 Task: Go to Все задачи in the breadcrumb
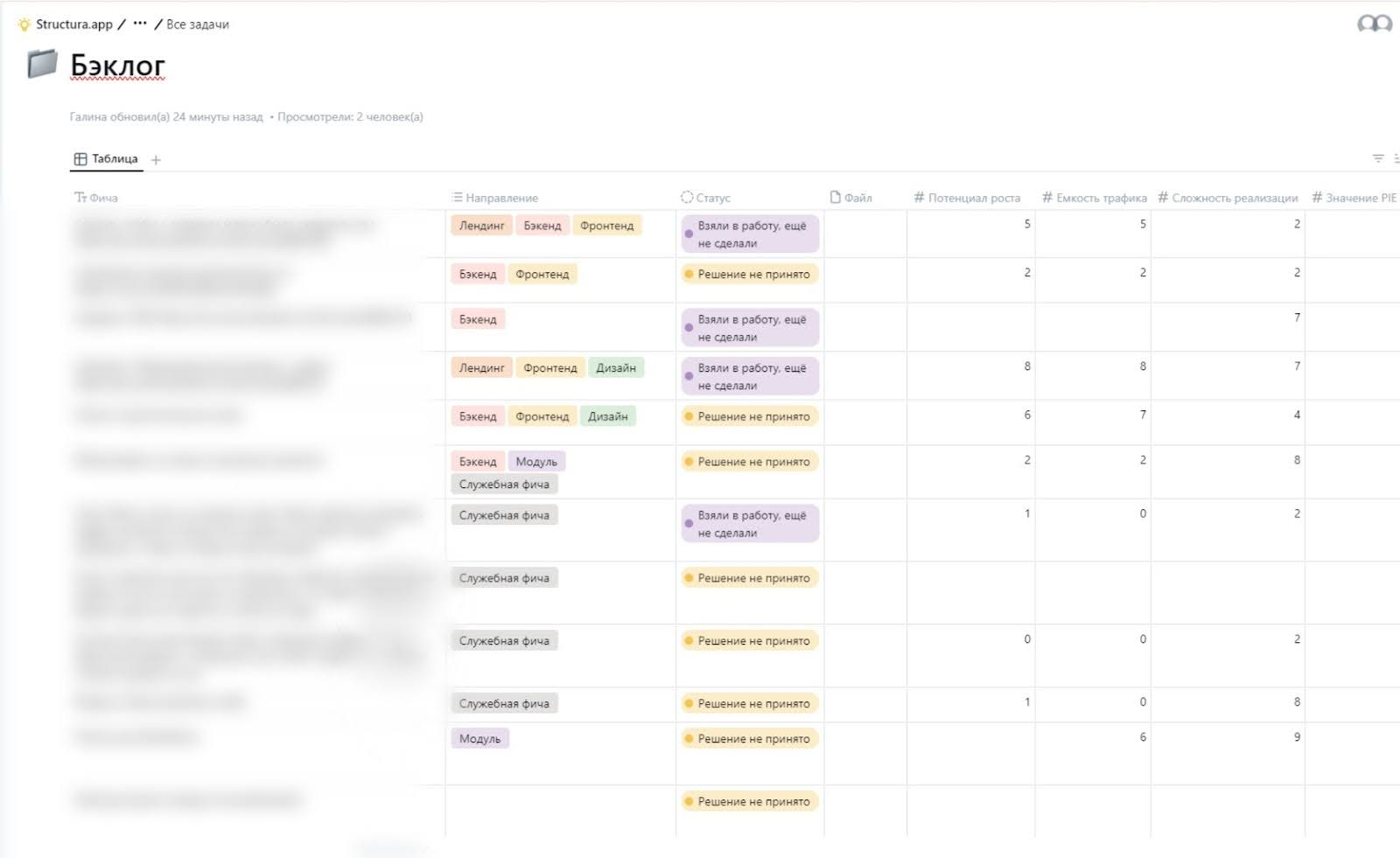(x=198, y=24)
